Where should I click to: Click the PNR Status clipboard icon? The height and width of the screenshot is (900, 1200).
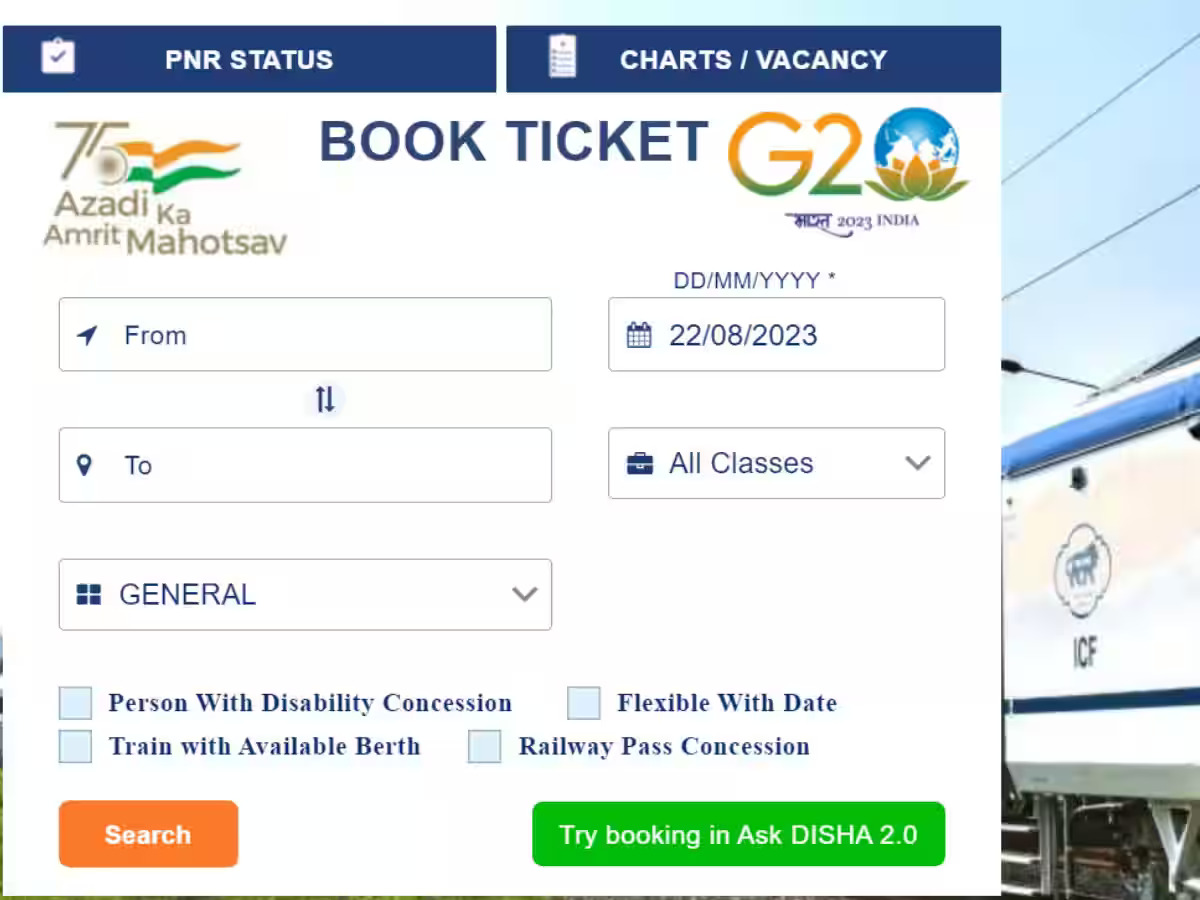coord(58,56)
